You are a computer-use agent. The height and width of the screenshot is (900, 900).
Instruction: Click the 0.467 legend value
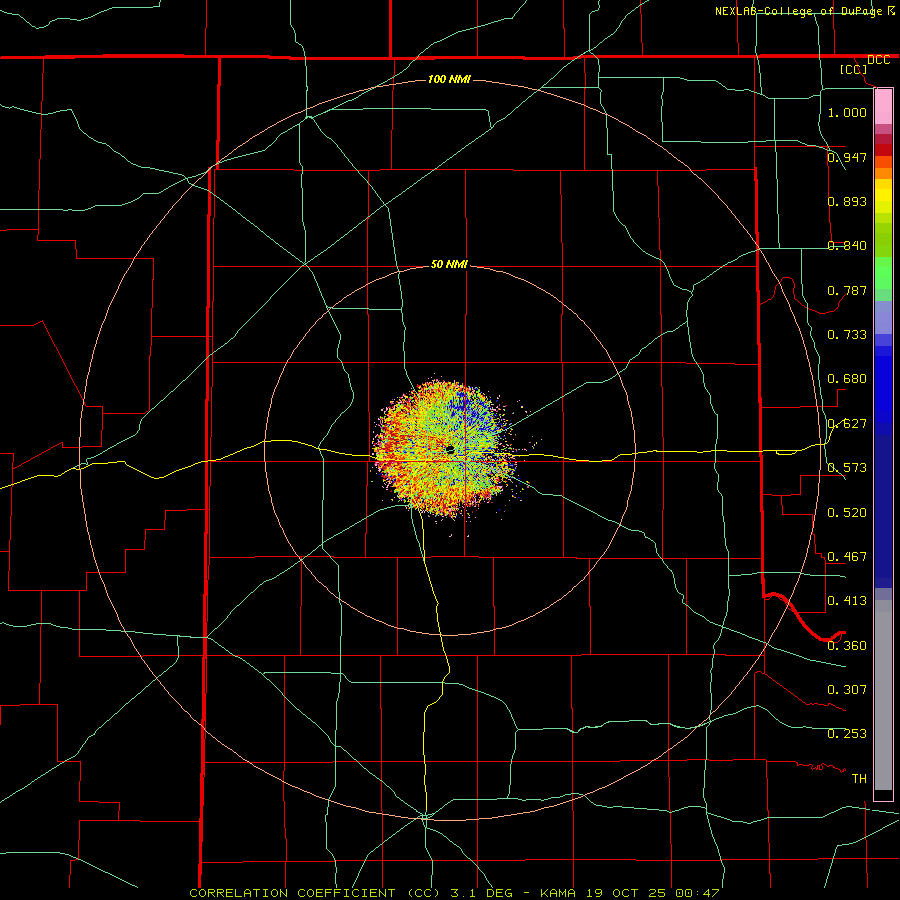pyautogui.click(x=847, y=557)
